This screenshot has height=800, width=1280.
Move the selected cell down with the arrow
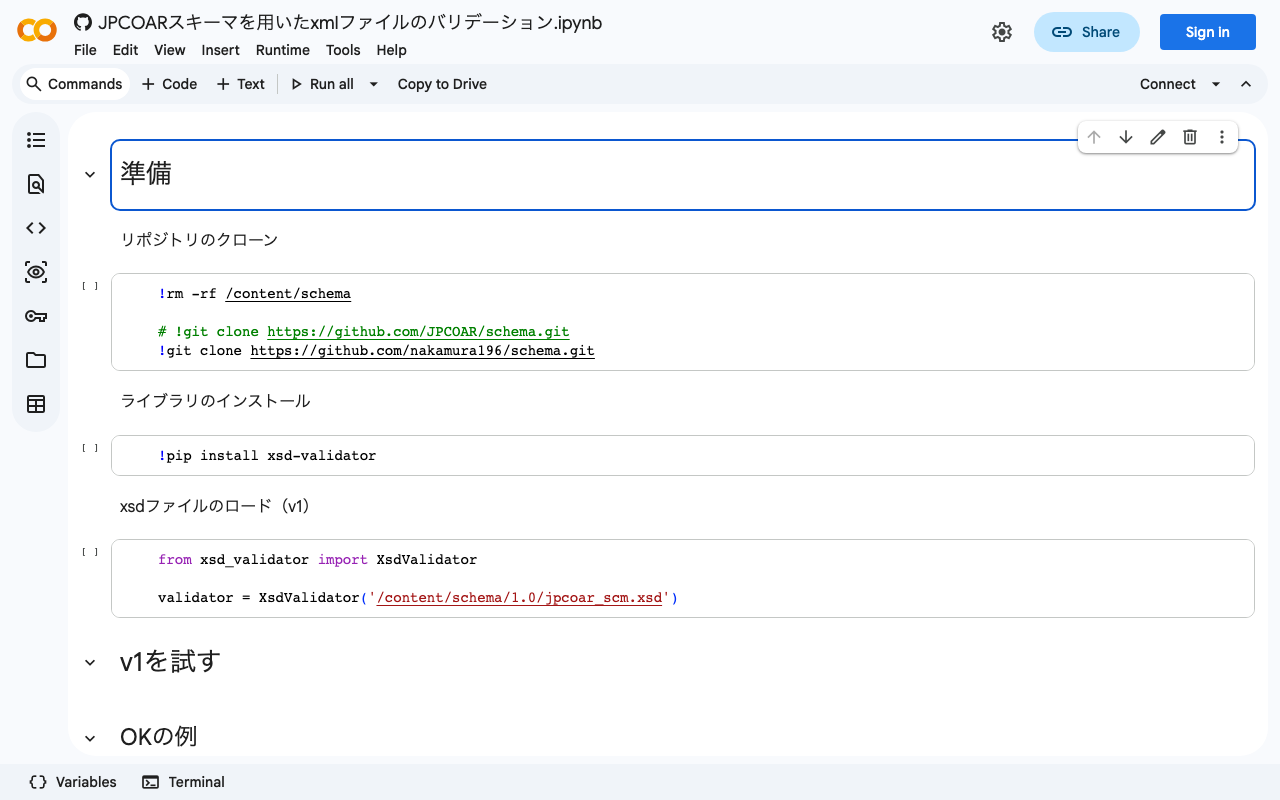pos(1126,137)
